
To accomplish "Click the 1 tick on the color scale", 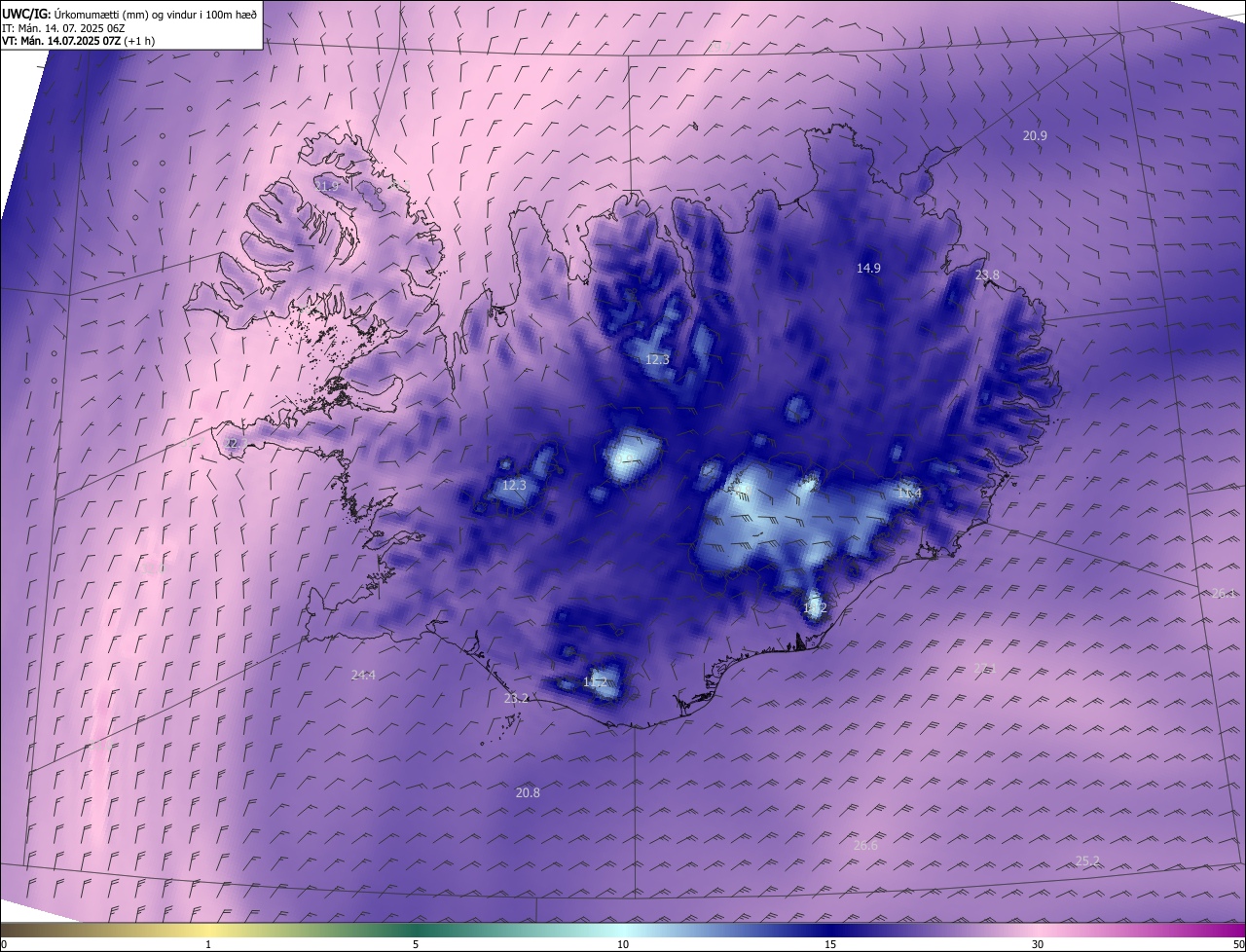I will (208, 944).
